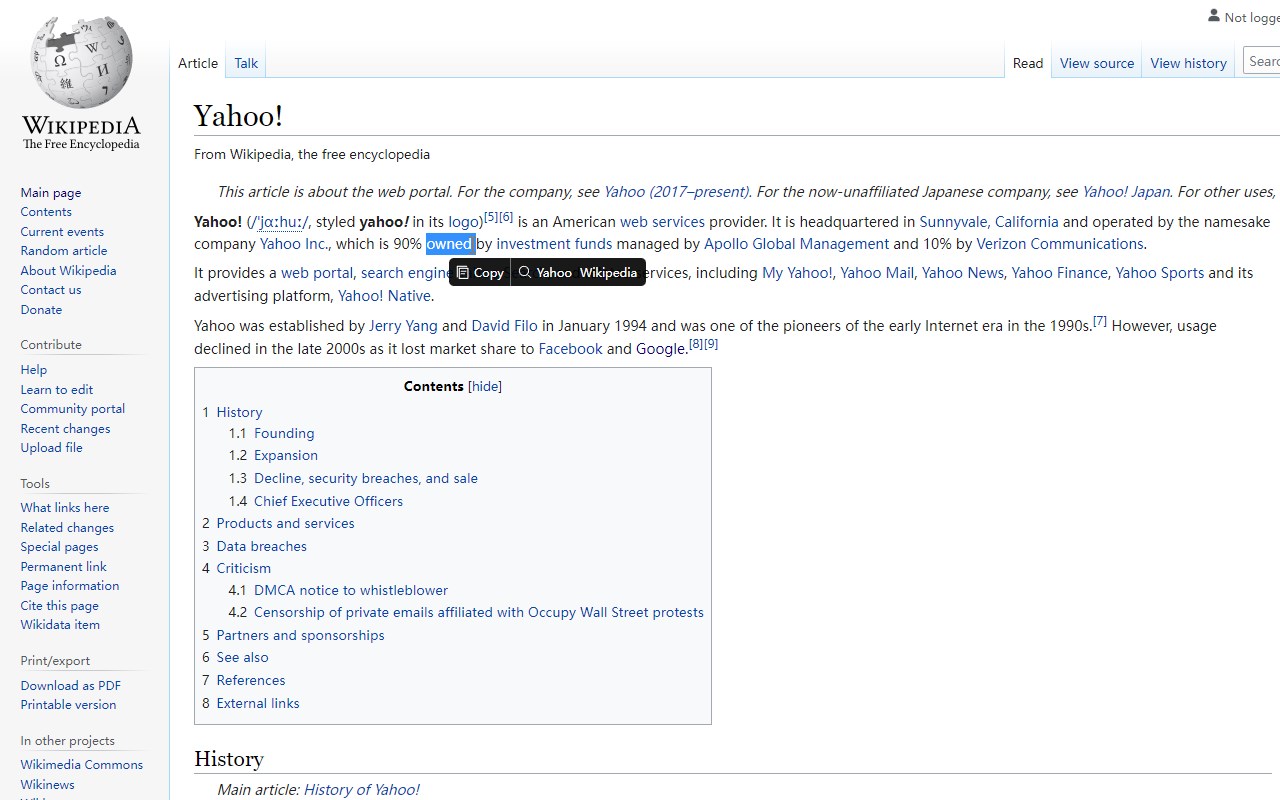This screenshot has height=800, width=1280.
Task: Jump to Founding section
Action: pos(284,433)
